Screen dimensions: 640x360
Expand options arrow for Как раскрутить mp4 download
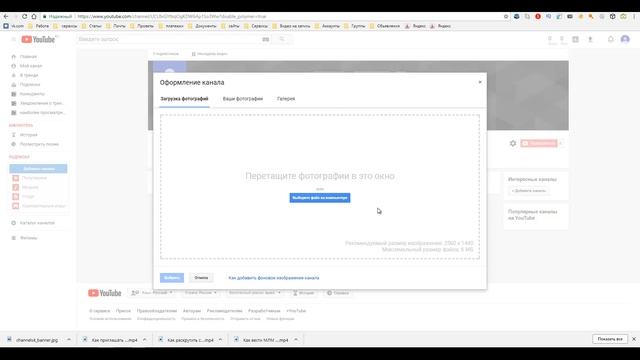tap(220, 340)
